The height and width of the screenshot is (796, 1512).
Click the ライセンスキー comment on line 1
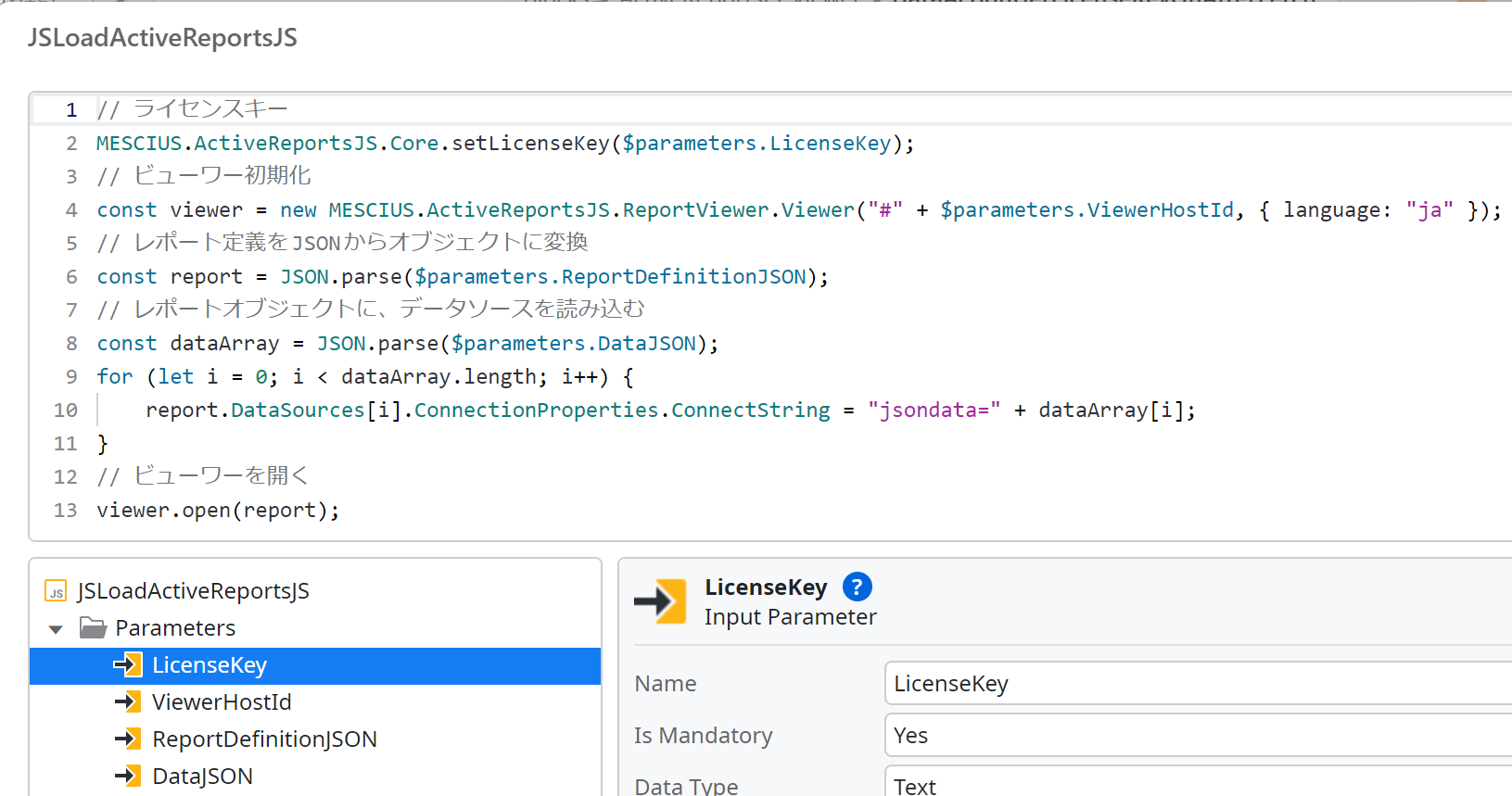(x=192, y=109)
